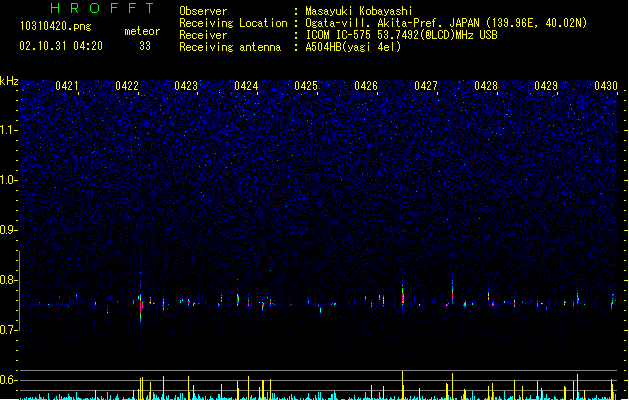Click the Observer label
629x400 pixels.
(x=203, y=11)
